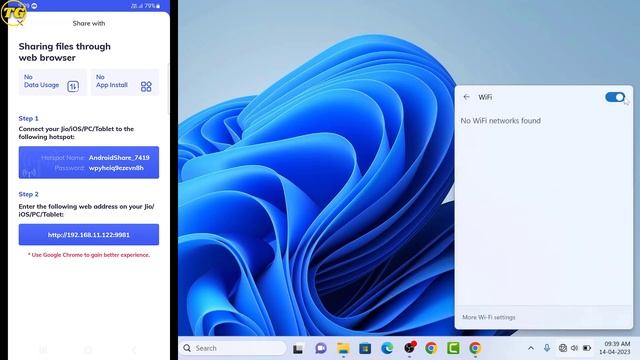The width and height of the screenshot is (640, 360).
Task: Click the Sharing files through web browser heading
Action: [64, 52]
